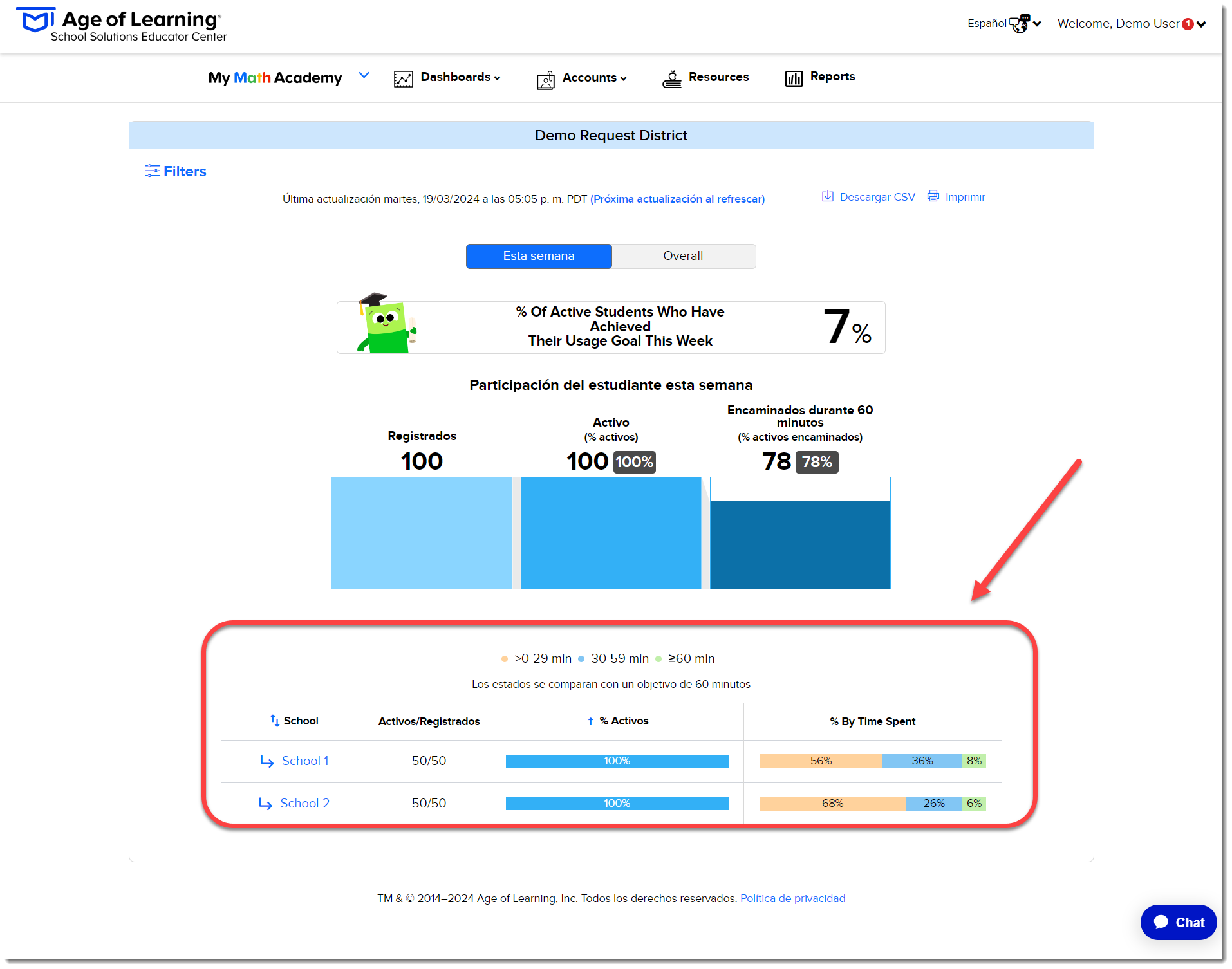This screenshot has height=969, width=1232.
Task: Expand the My Math Academy product chevron
Action: click(x=364, y=75)
